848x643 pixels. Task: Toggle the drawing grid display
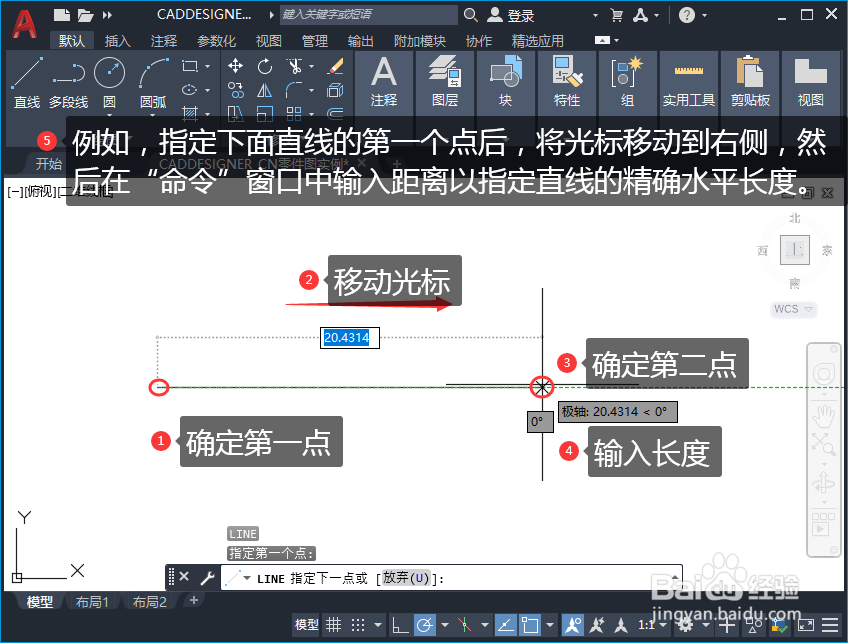[333, 625]
